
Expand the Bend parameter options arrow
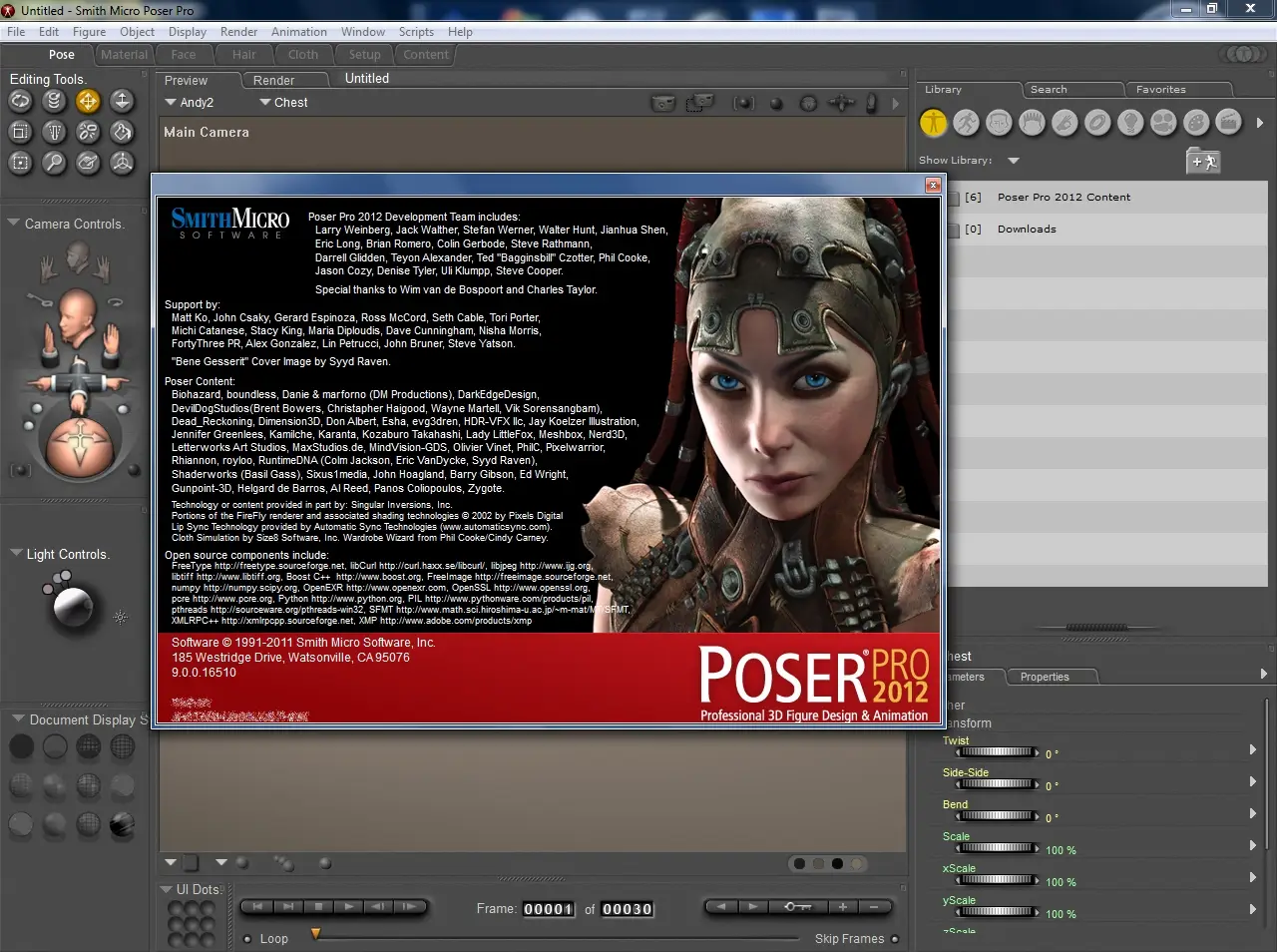[x=1253, y=813]
